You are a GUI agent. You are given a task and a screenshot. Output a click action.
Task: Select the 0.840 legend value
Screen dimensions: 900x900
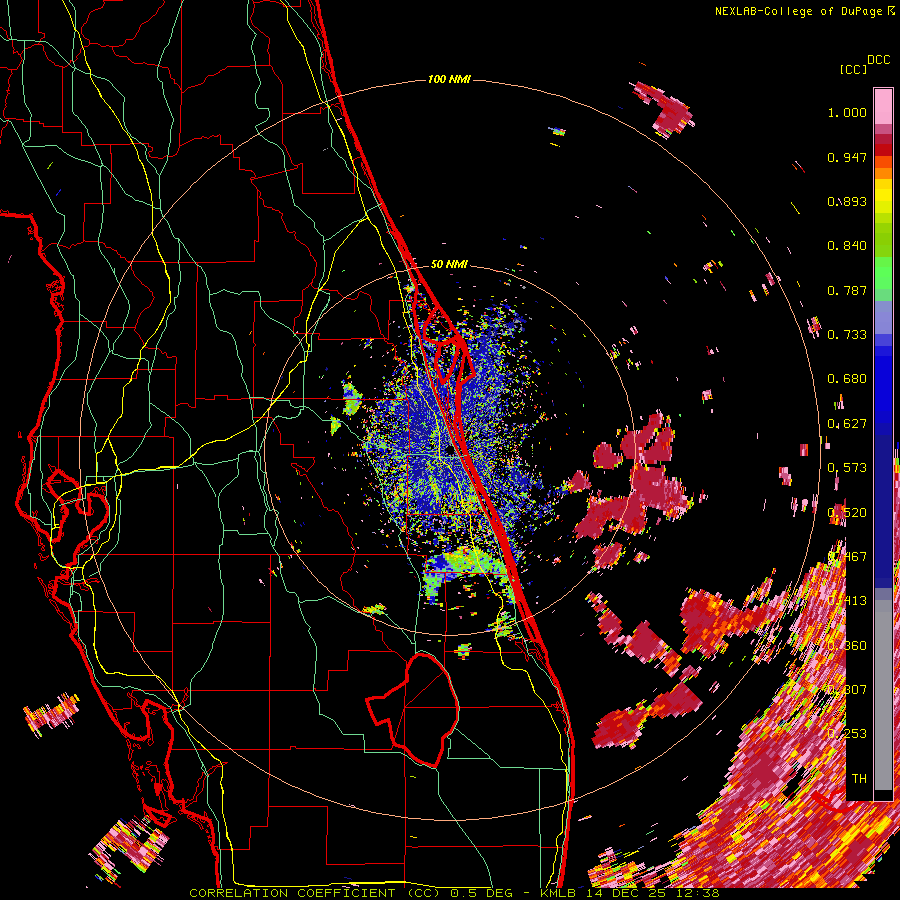point(847,246)
